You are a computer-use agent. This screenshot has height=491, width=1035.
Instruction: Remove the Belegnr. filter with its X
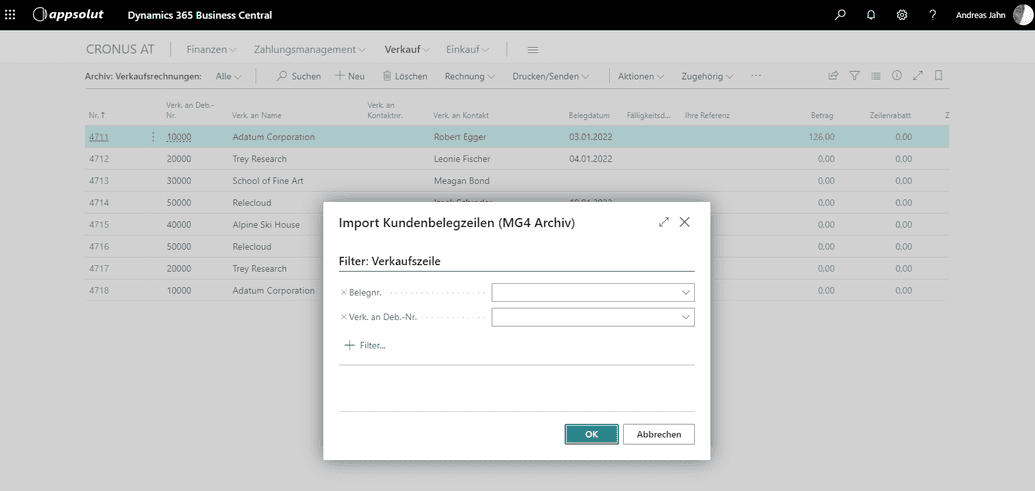pyautogui.click(x=344, y=292)
